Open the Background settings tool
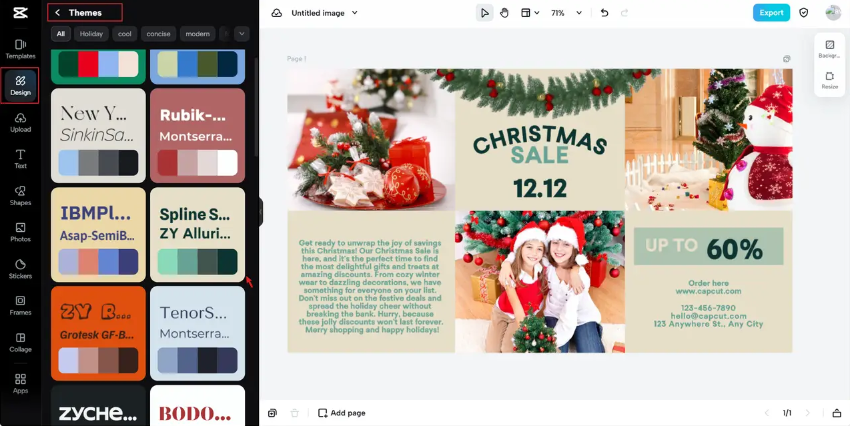The image size is (850, 426). click(829, 49)
